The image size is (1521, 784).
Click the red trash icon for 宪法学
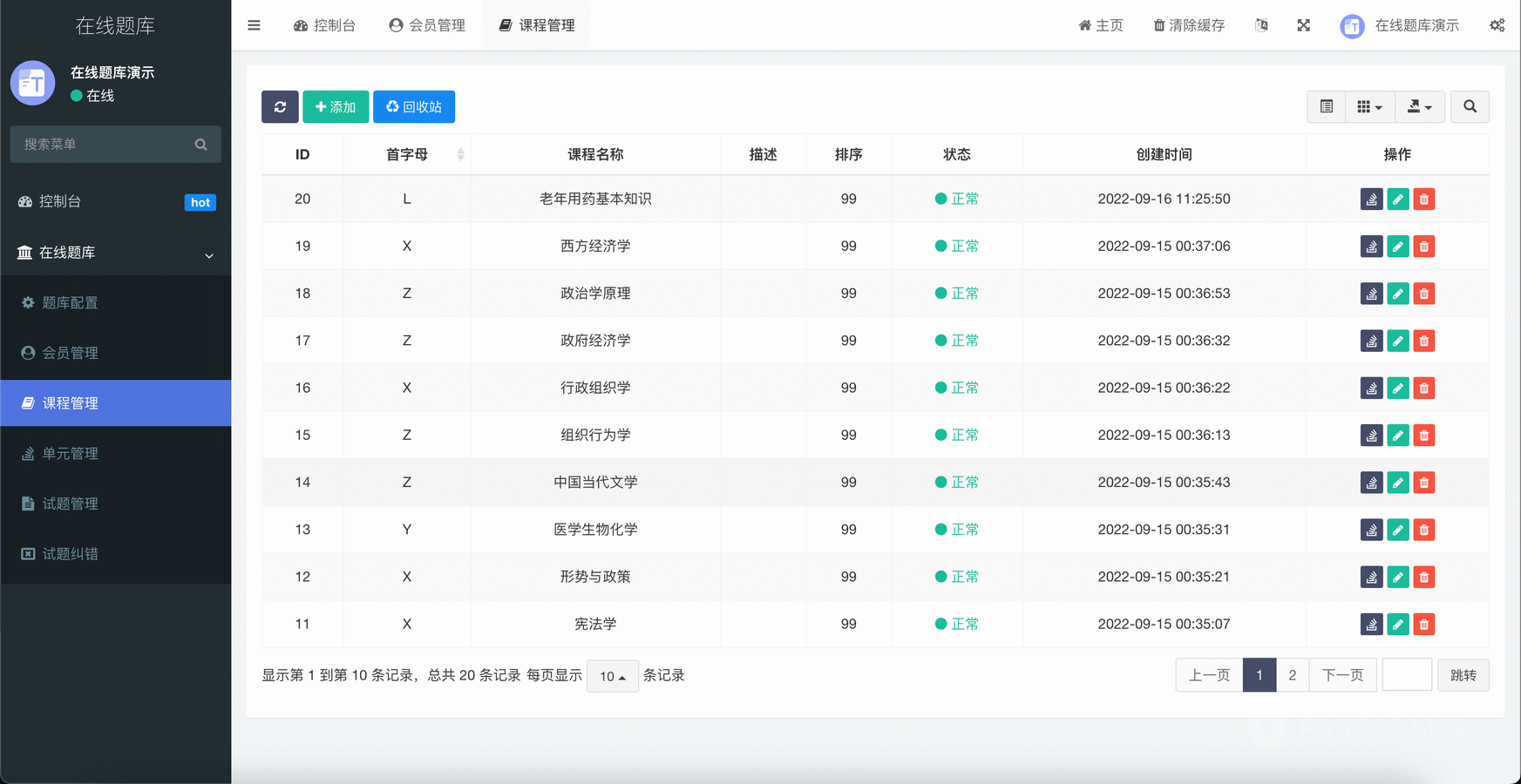(x=1423, y=625)
